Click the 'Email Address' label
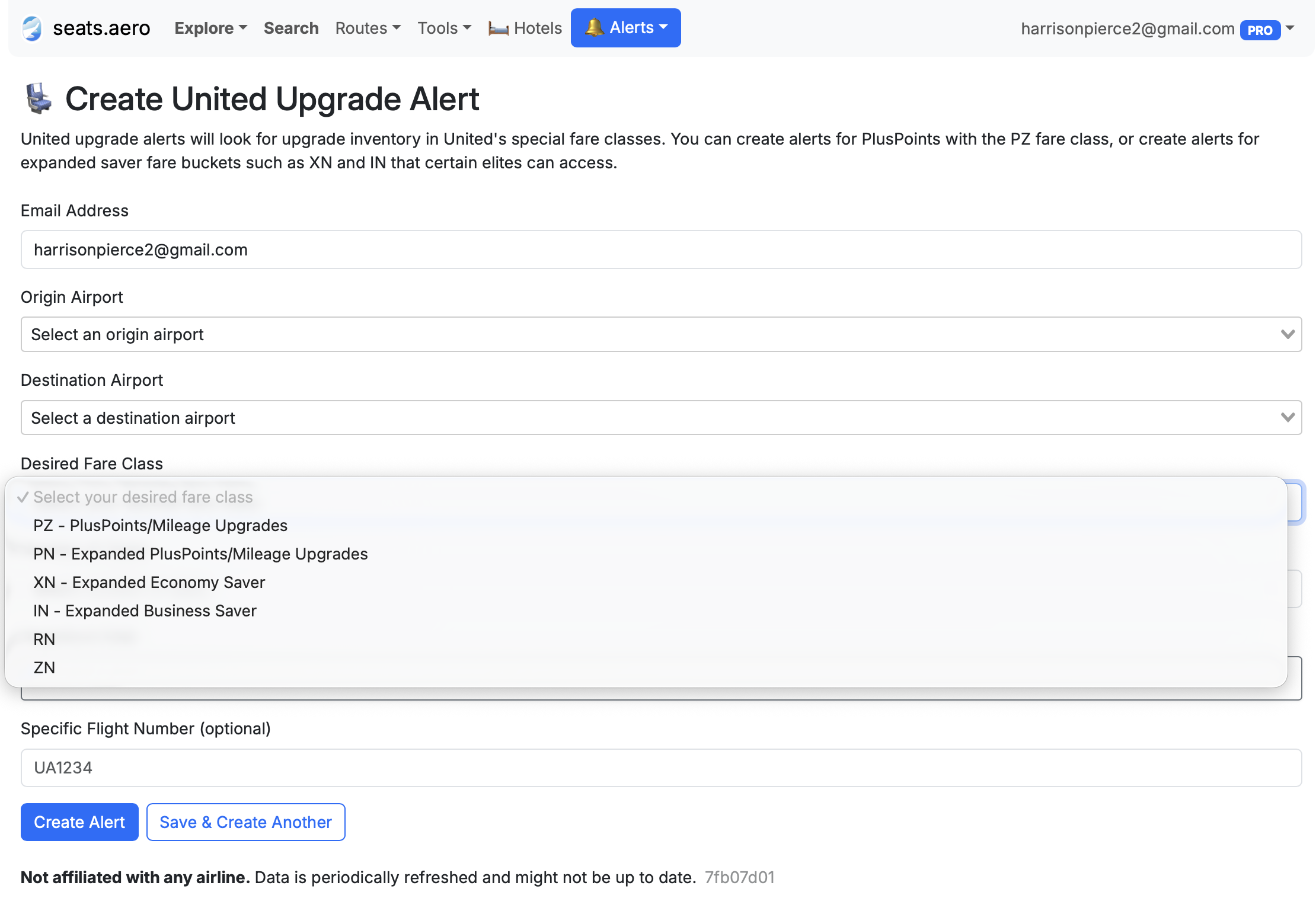Viewport: 1316px width, 908px height. 75,211
